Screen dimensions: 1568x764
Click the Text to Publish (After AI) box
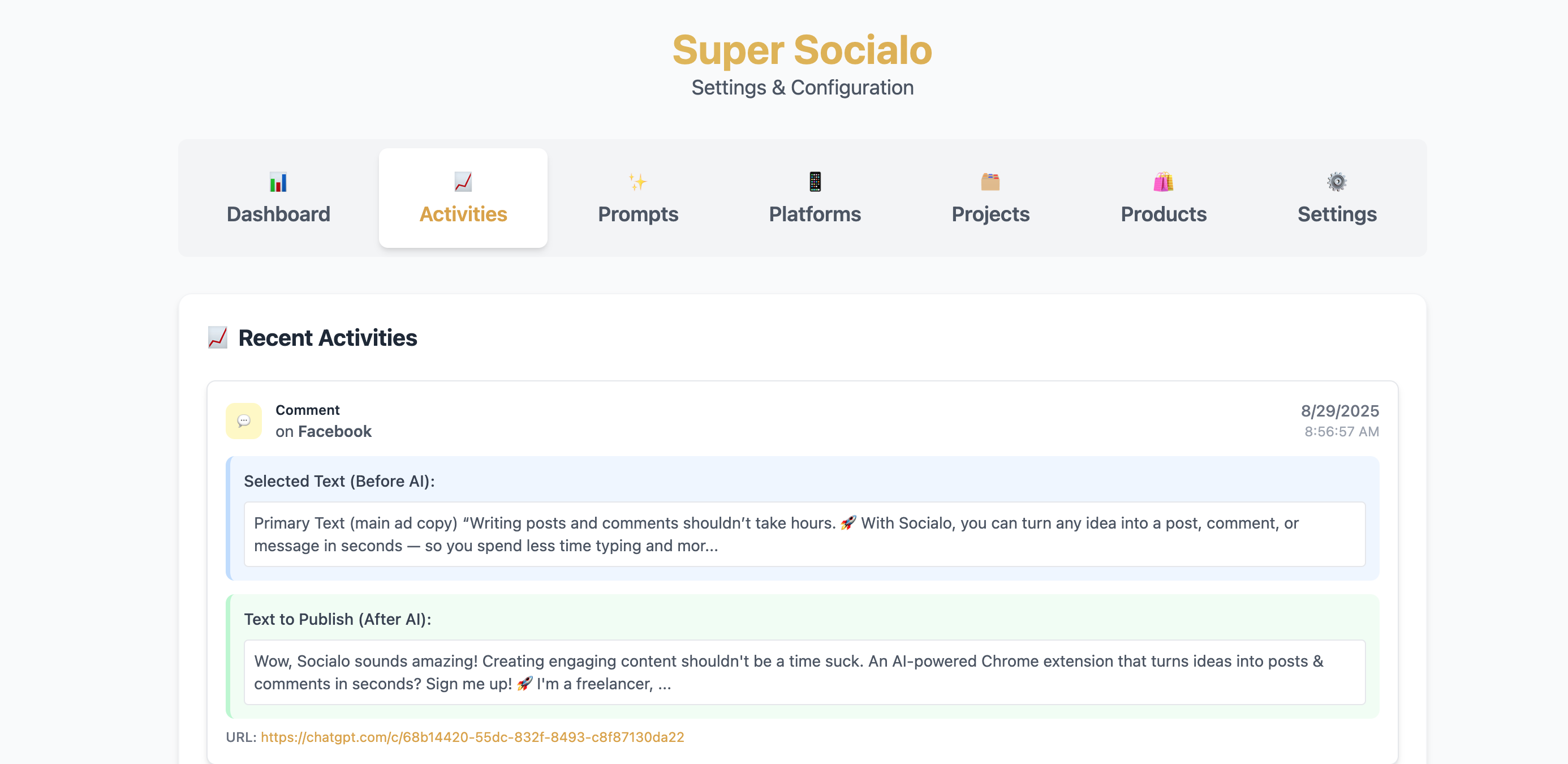(805, 672)
